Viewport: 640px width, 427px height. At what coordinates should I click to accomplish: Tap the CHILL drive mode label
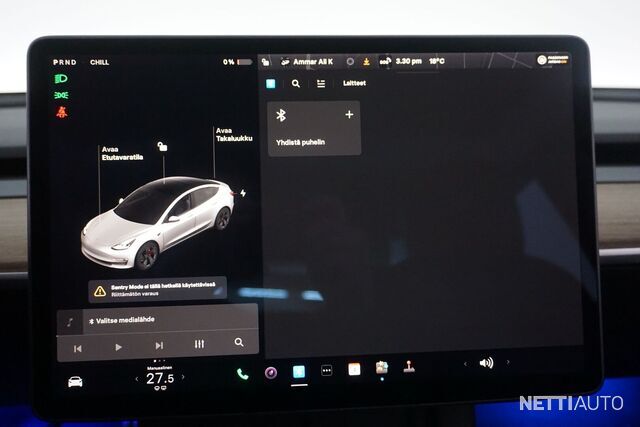[99, 62]
